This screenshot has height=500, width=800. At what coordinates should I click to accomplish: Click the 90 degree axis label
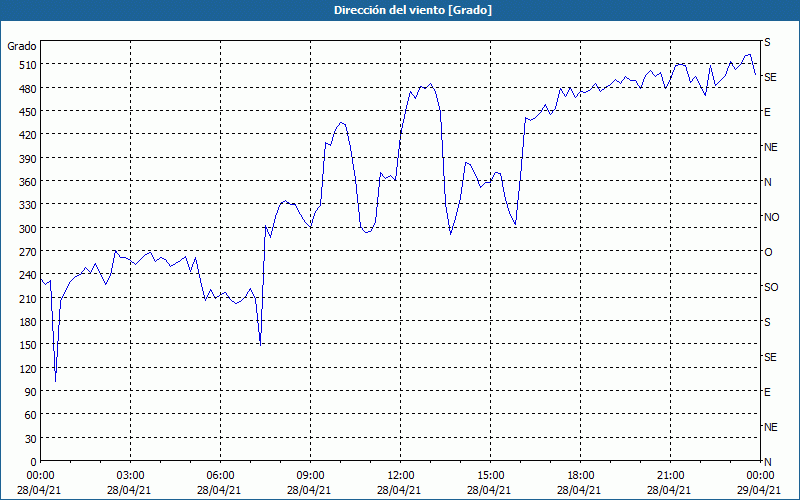click(32, 392)
